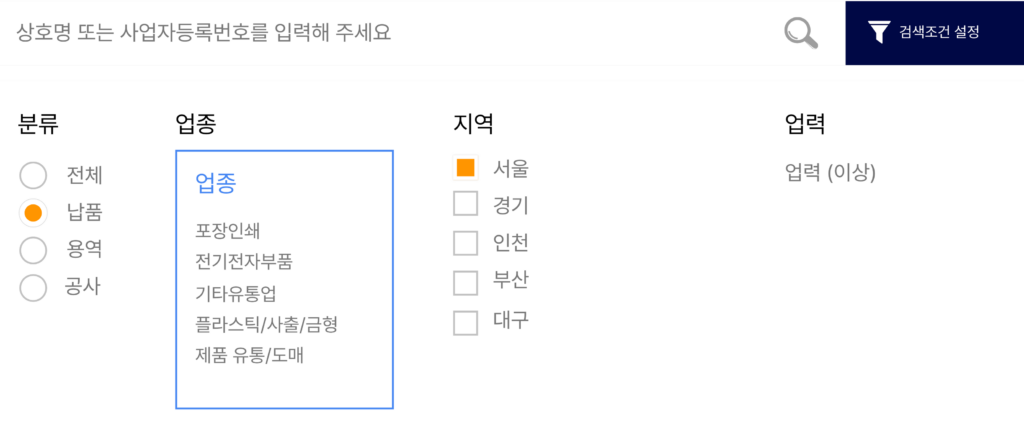This screenshot has height=443, width=1024.
Task: Select 플라스틱/사출/금형 industry option
Action: [x=273, y=324]
